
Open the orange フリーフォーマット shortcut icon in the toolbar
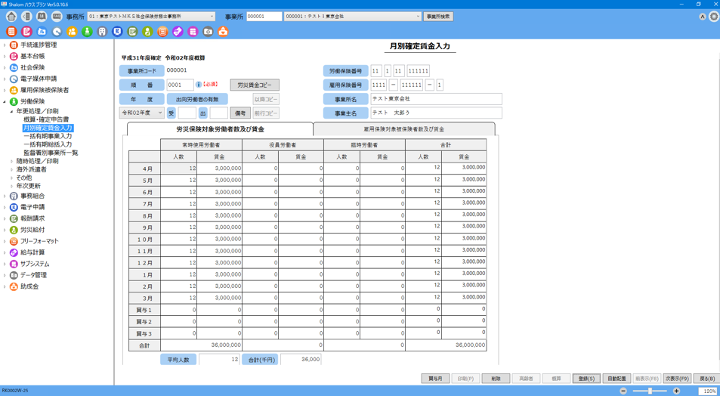(x=163, y=32)
